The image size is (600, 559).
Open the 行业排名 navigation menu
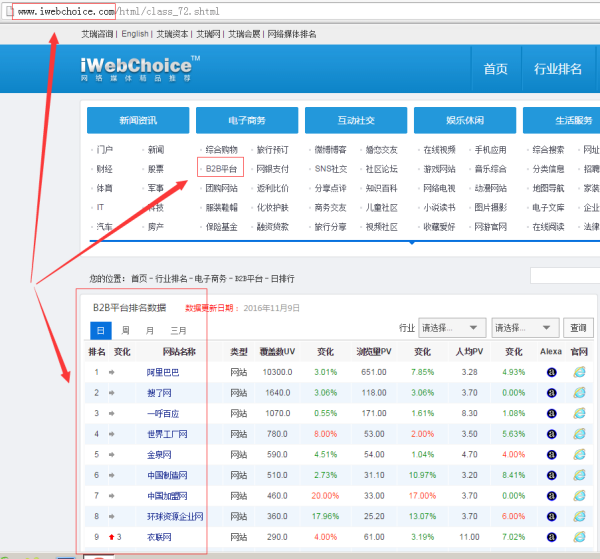pos(557,69)
